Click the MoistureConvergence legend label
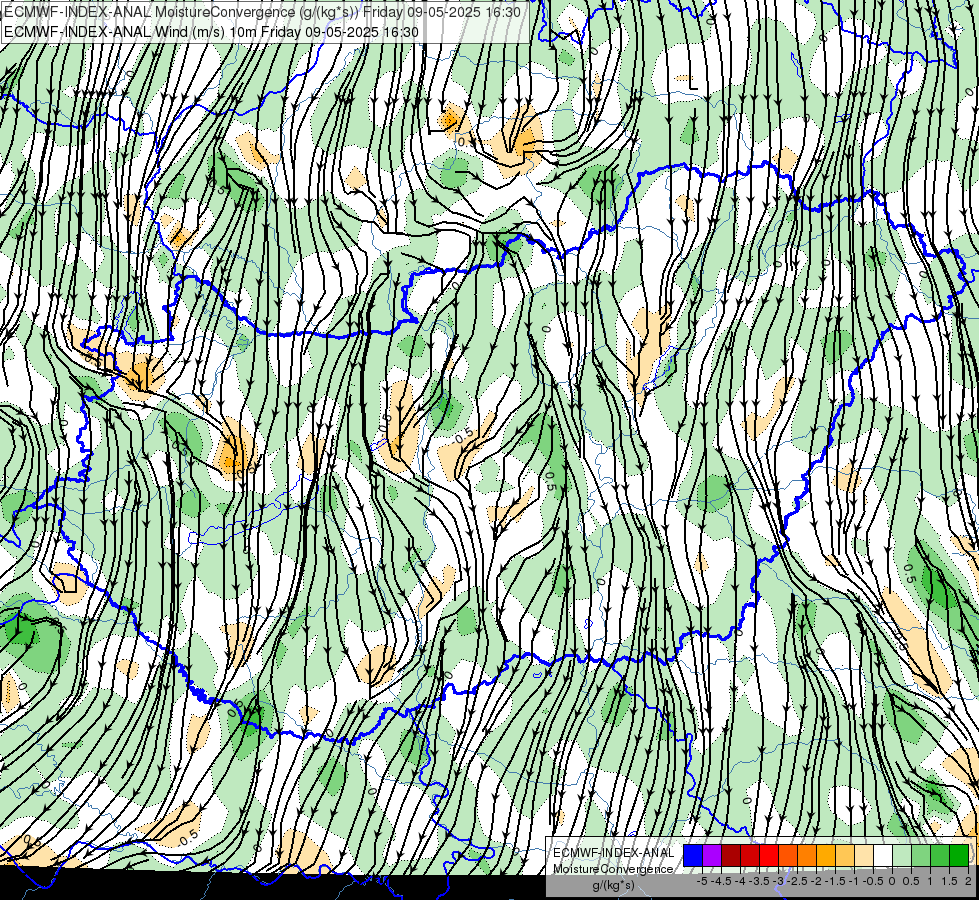This screenshot has height=900, width=979. pyautogui.click(x=614, y=869)
